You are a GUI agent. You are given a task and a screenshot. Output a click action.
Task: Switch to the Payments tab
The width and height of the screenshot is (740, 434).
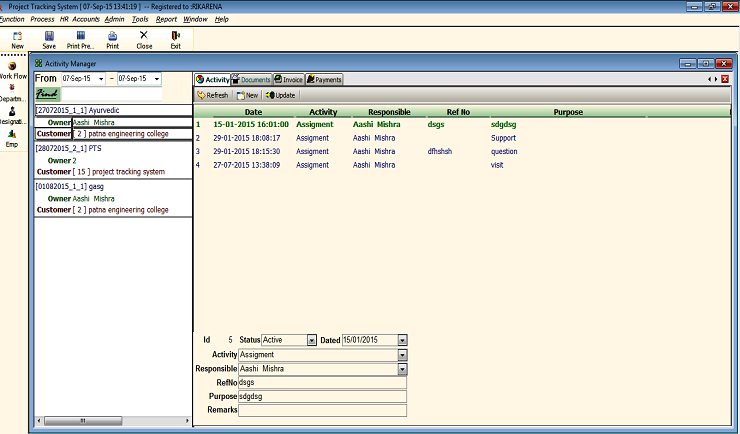click(x=324, y=79)
